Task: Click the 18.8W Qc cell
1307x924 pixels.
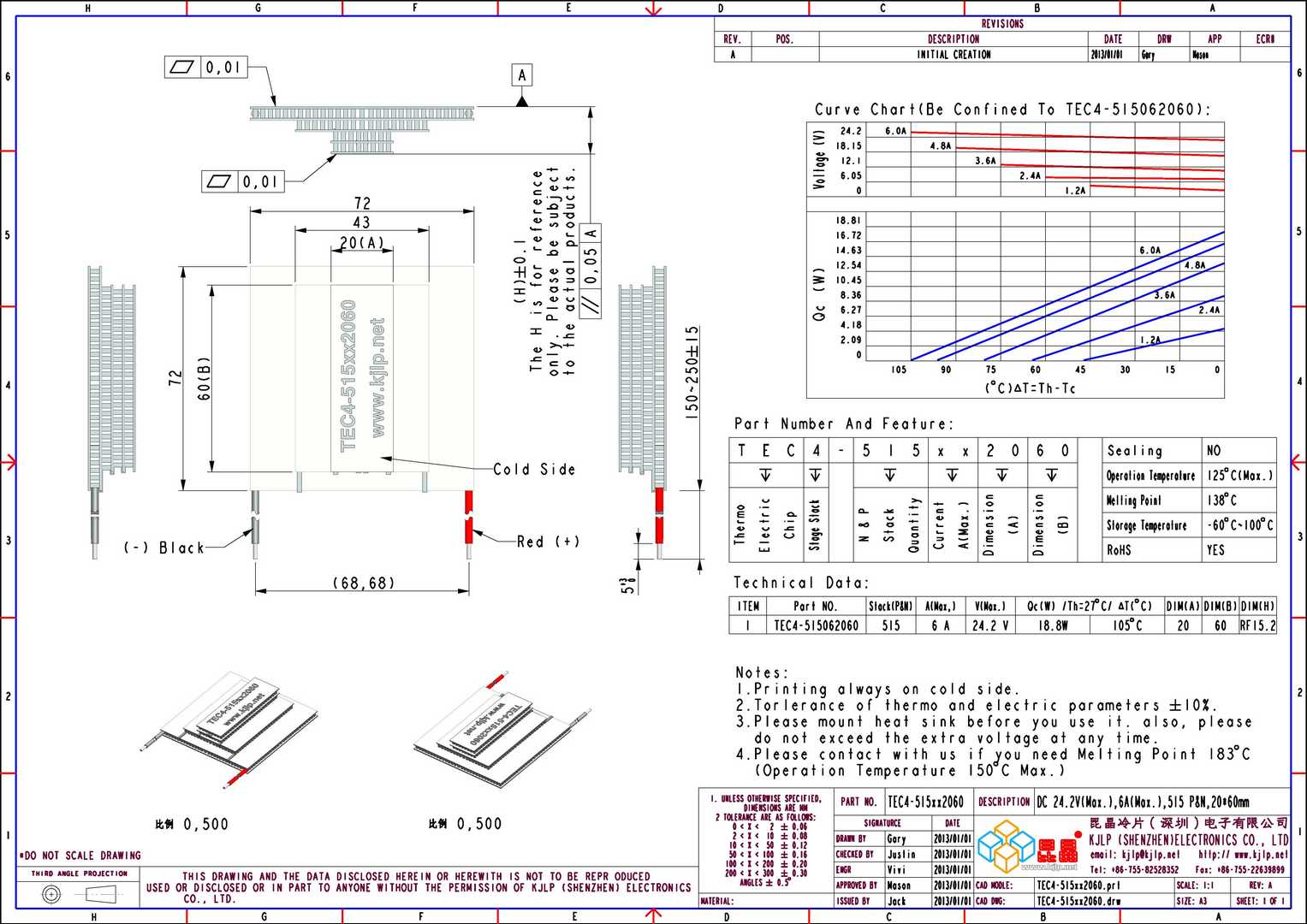Action: pyautogui.click(x=1053, y=625)
